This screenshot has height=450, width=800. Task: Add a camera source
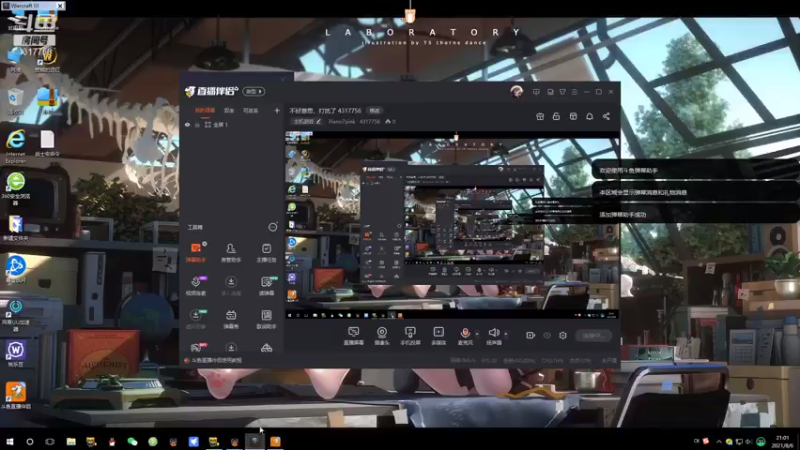coord(382,336)
